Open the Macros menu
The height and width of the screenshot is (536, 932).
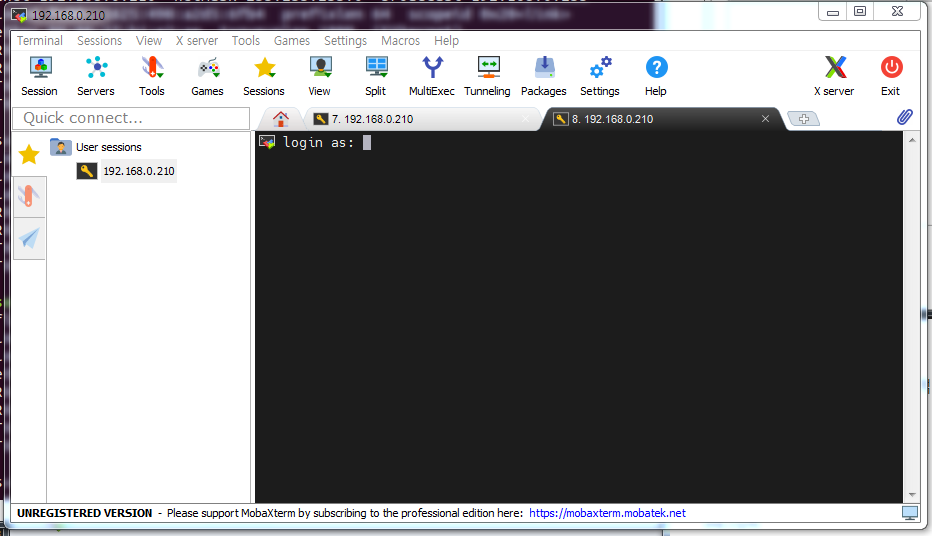point(401,40)
